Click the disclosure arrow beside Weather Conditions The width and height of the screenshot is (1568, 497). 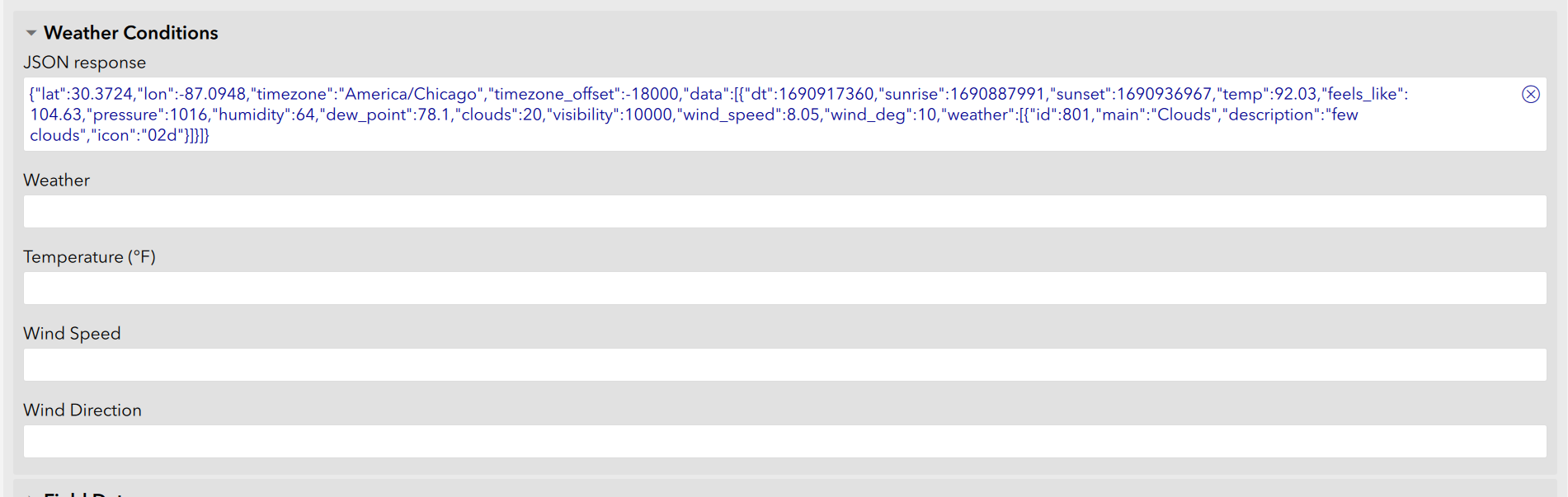pyautogui.click(x=31, y=33)
